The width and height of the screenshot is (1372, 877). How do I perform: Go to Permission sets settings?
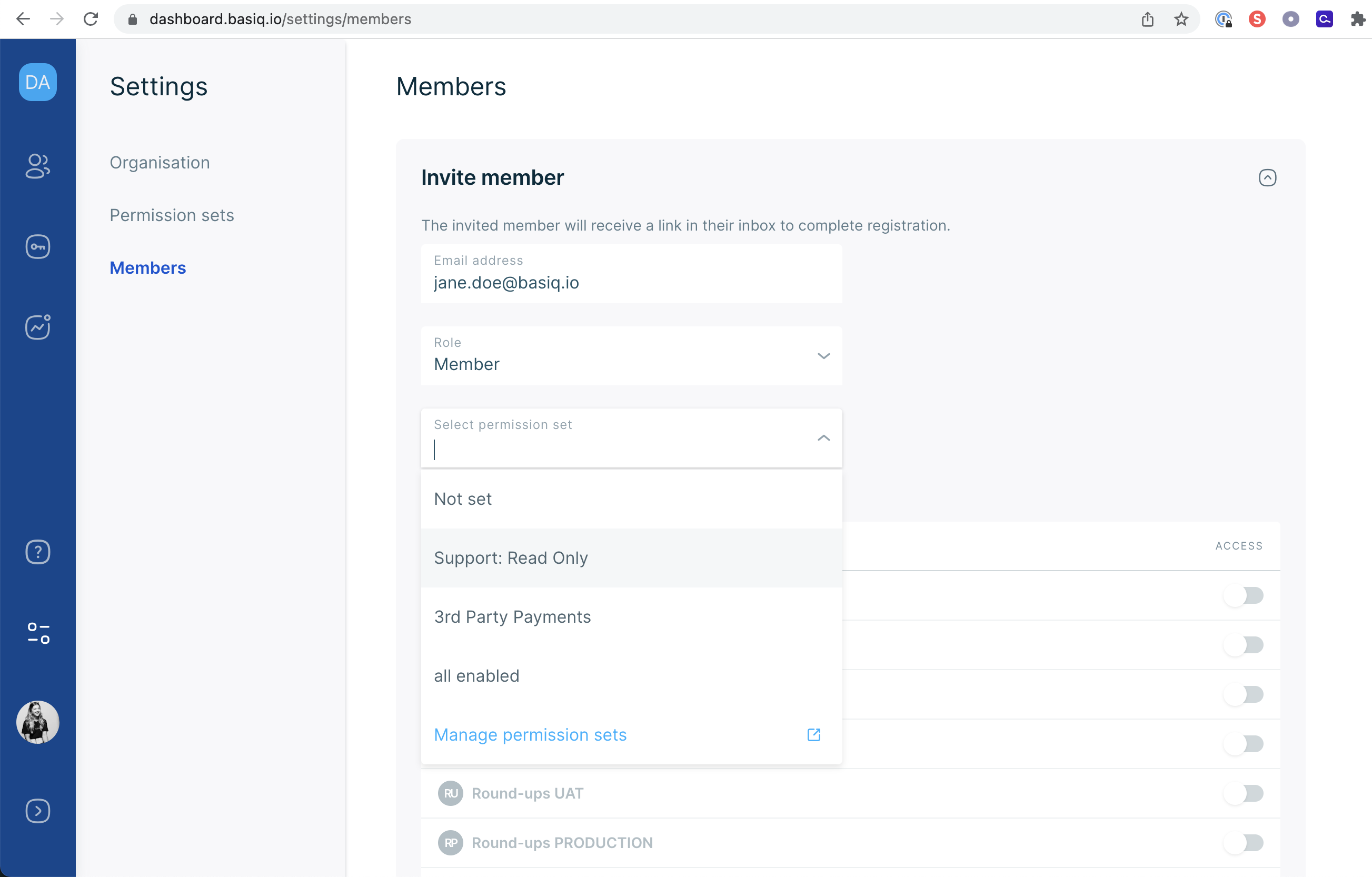pyautogui.click(x=172, y=215)
